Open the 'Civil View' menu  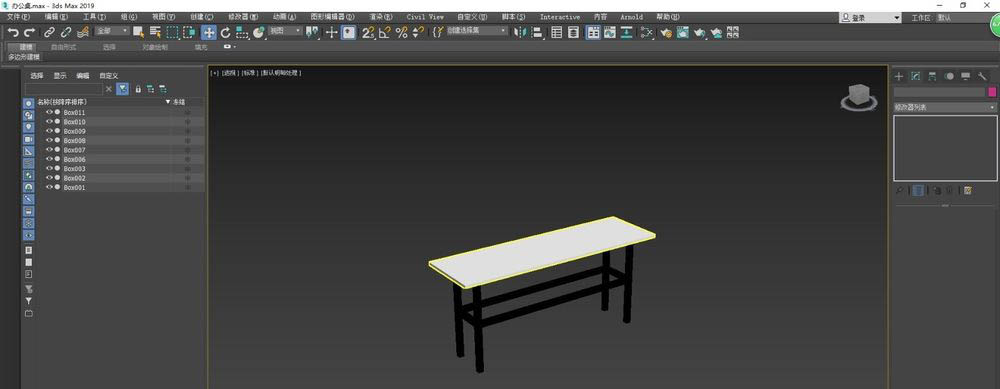425,17
